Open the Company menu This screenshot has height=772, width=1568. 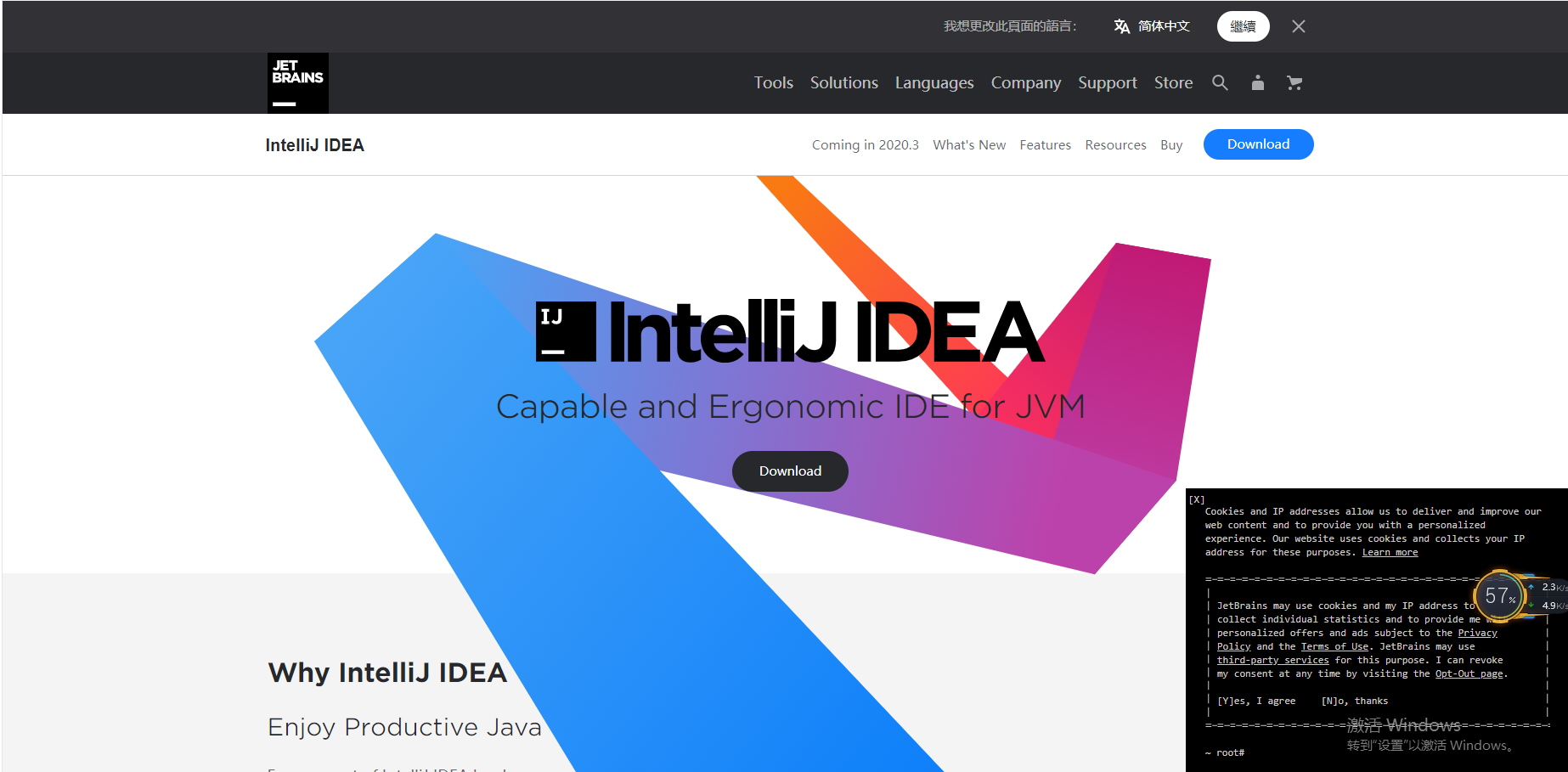[1026, 82]
